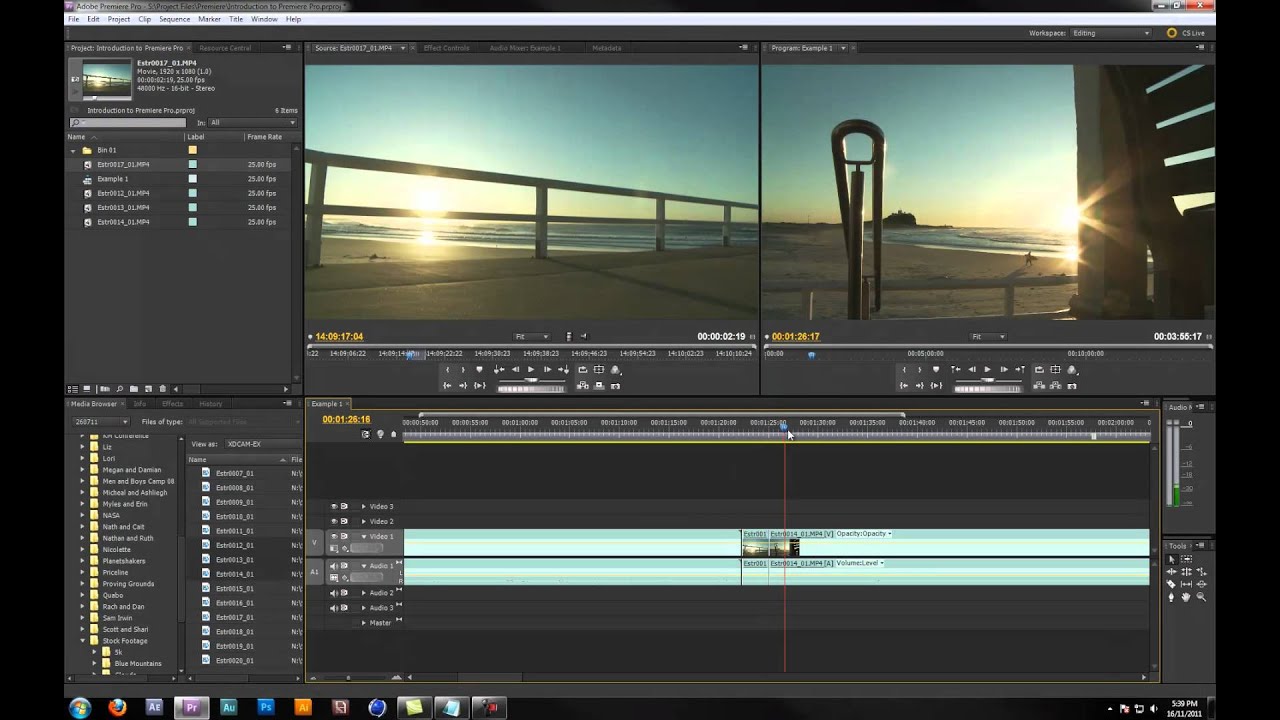This screenshot has width=1280, height=720.
Task: Select the Zoom tool in Tools panel
Action: [1201, 597]
